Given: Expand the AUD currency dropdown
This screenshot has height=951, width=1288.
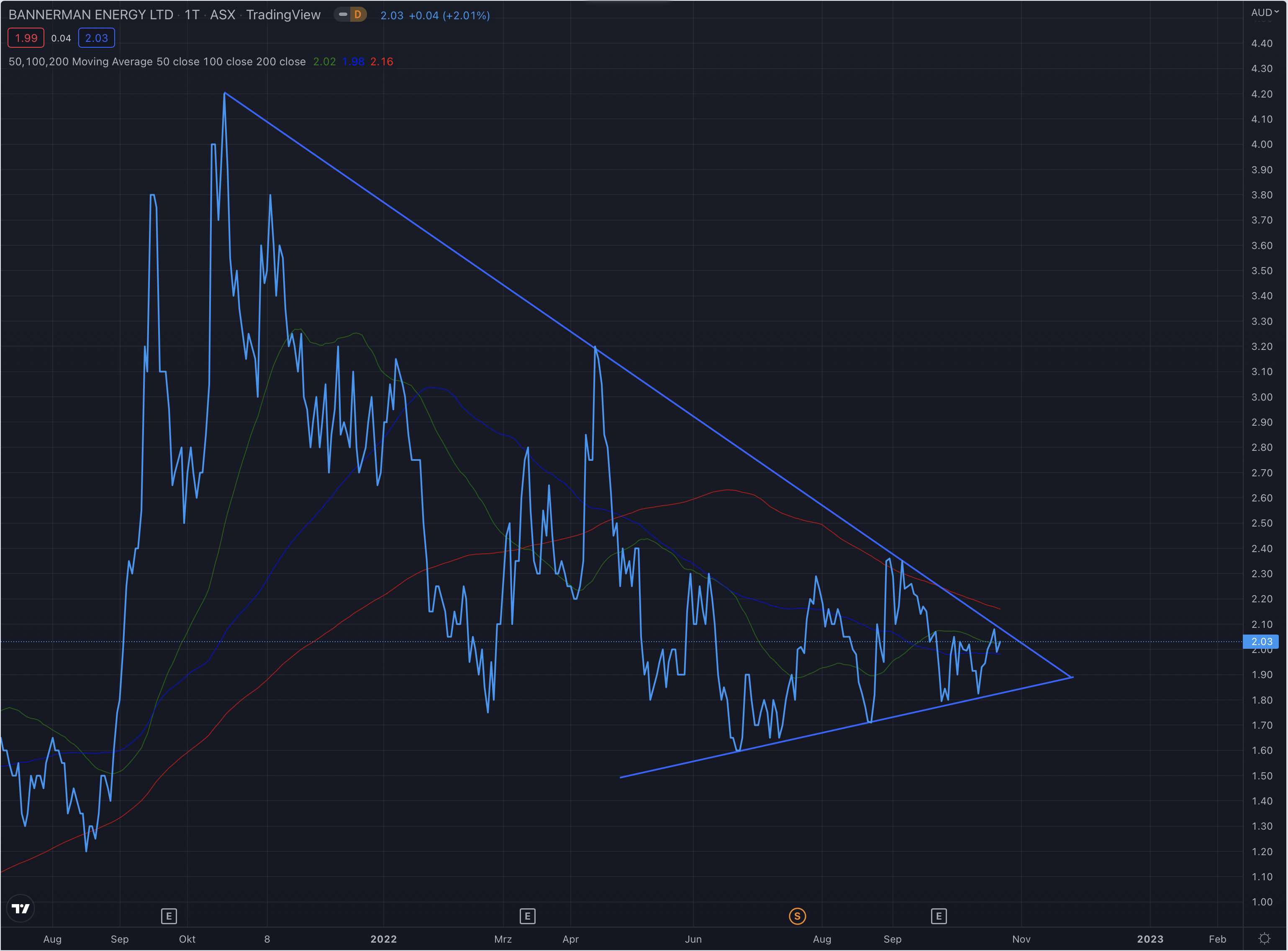Looking at the screenshot, I should tap(1265, 12).
